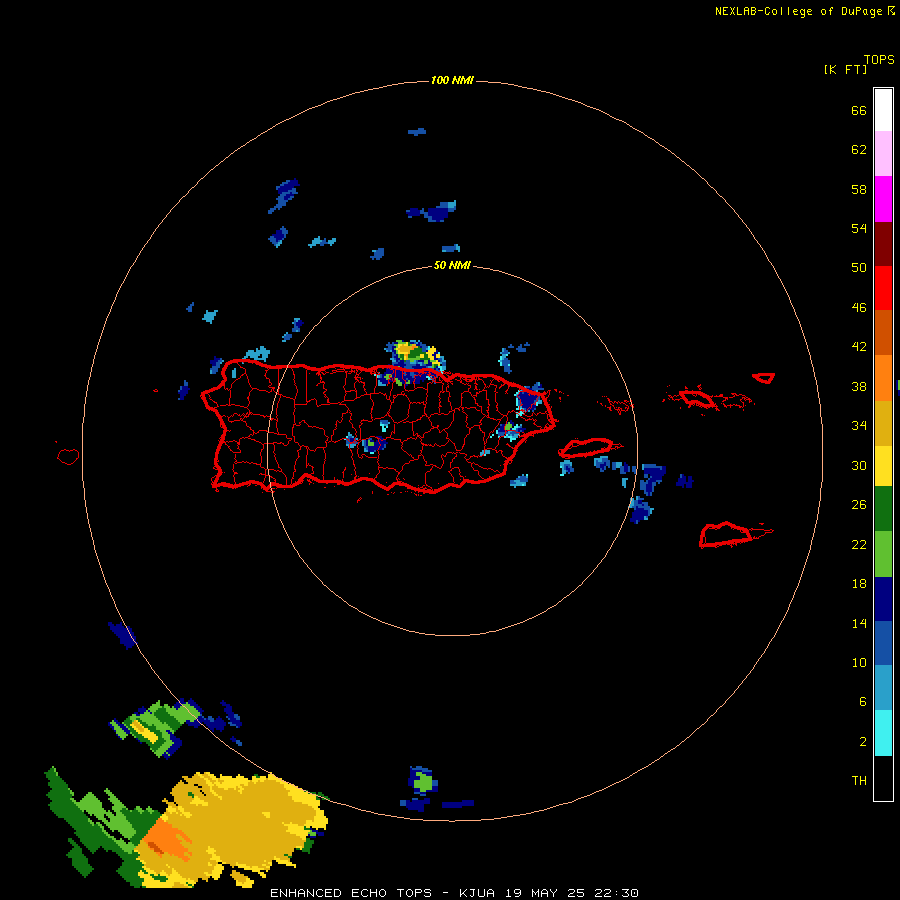
Task: Click legend value 34
Action: tap(859, 426)
